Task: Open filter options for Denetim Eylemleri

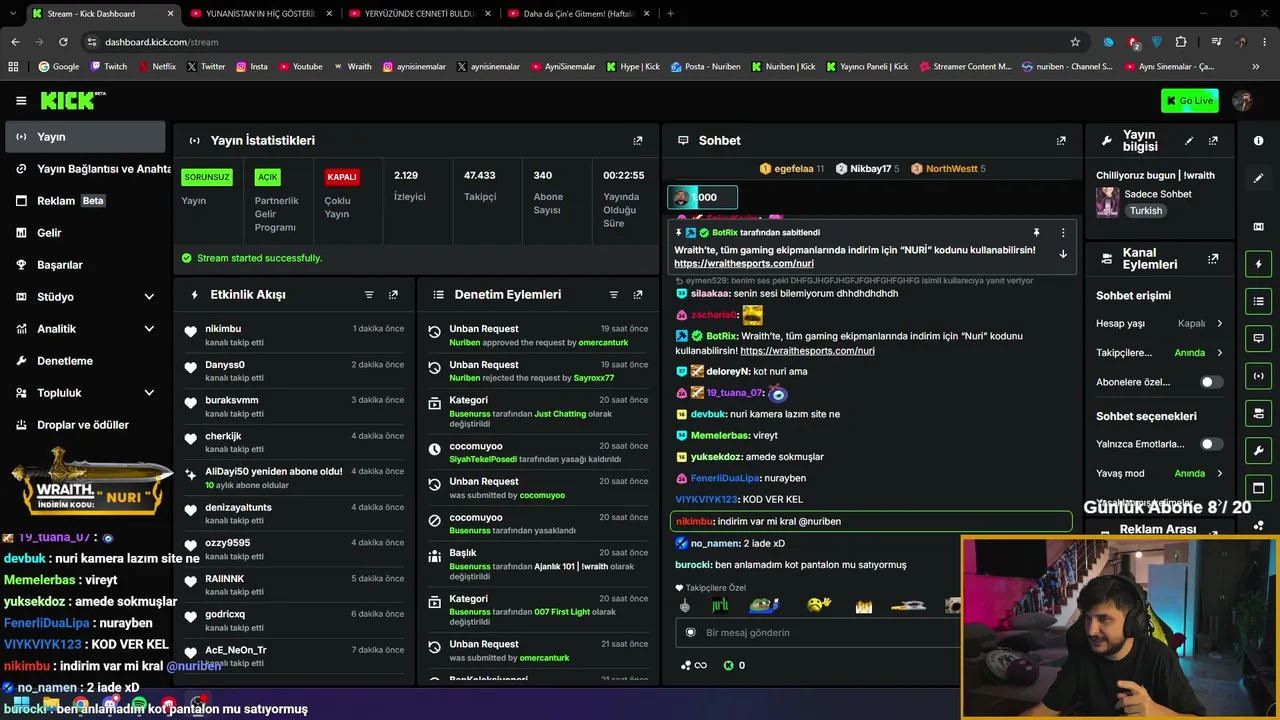Action: coord(614,295)
